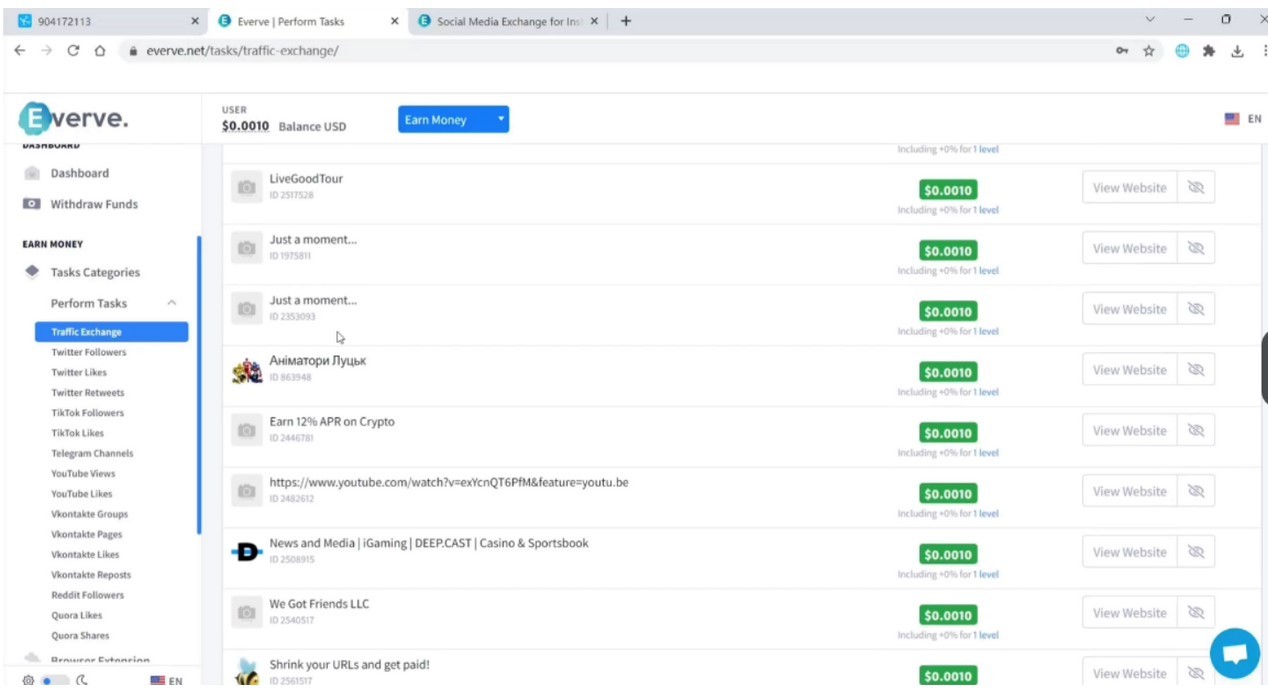Click the Shrink your URLs bee thumbnail
Viewport: 1268px width, 697px height.
247,672
